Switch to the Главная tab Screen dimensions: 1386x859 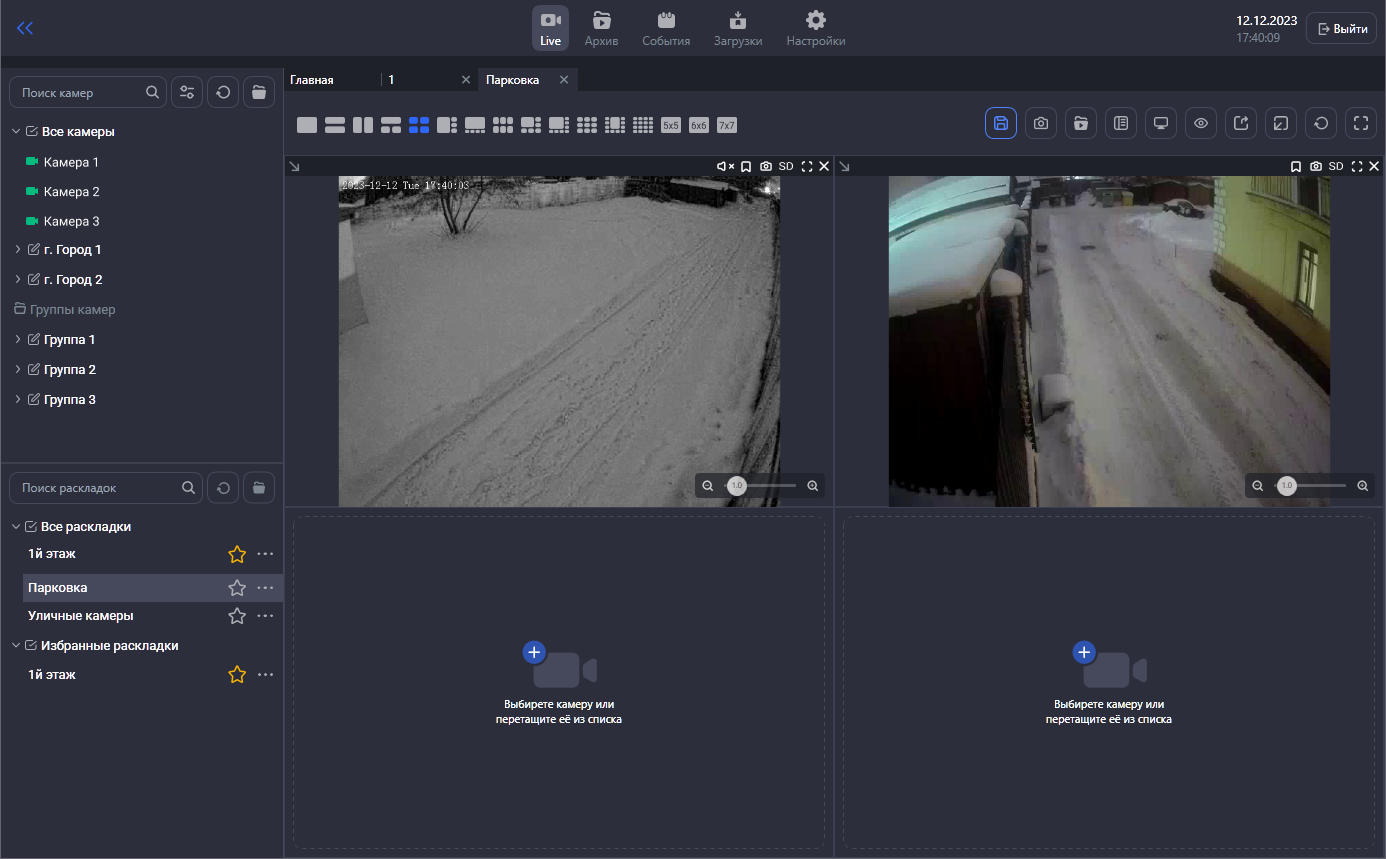click(312, 80)
